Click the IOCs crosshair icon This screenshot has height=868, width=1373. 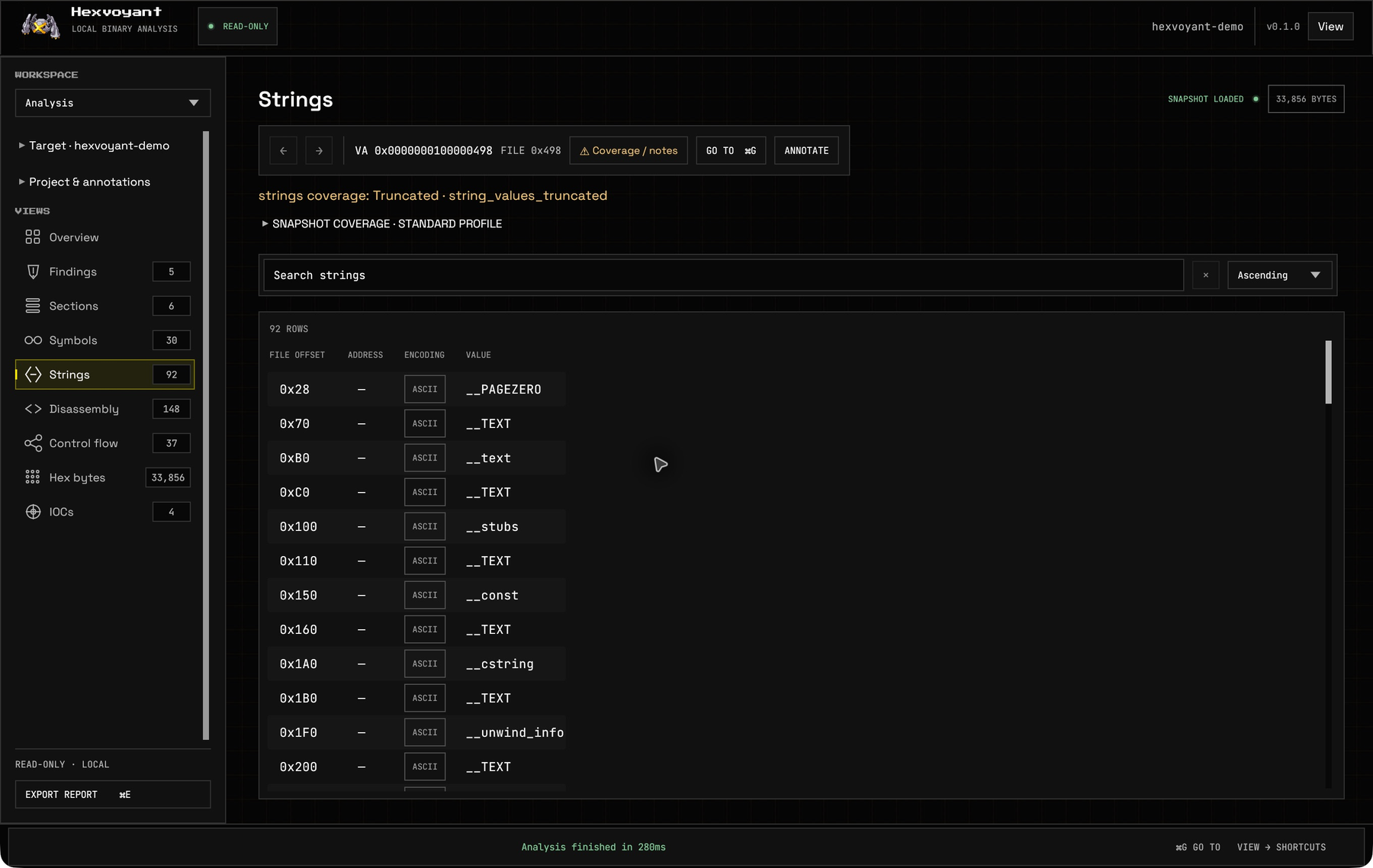point(33,512)
